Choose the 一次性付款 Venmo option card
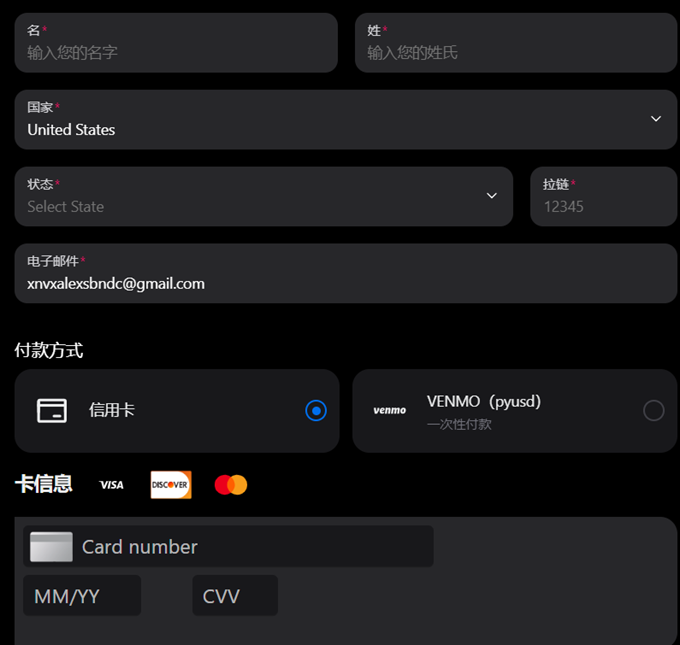680x645 pixels. coord(515,411)
